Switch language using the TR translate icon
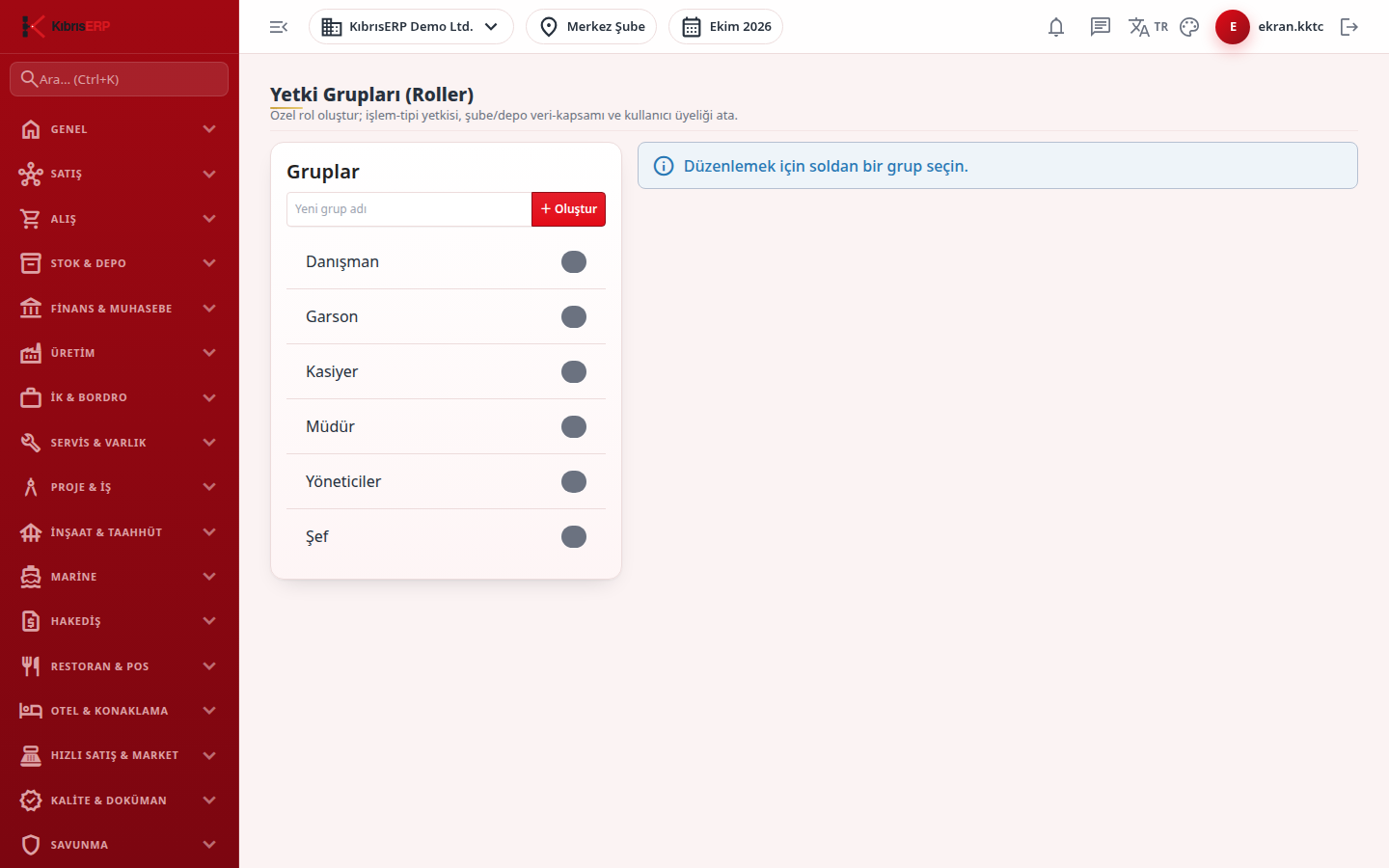The image size is (1389, 868). (x=1148, y=27)
